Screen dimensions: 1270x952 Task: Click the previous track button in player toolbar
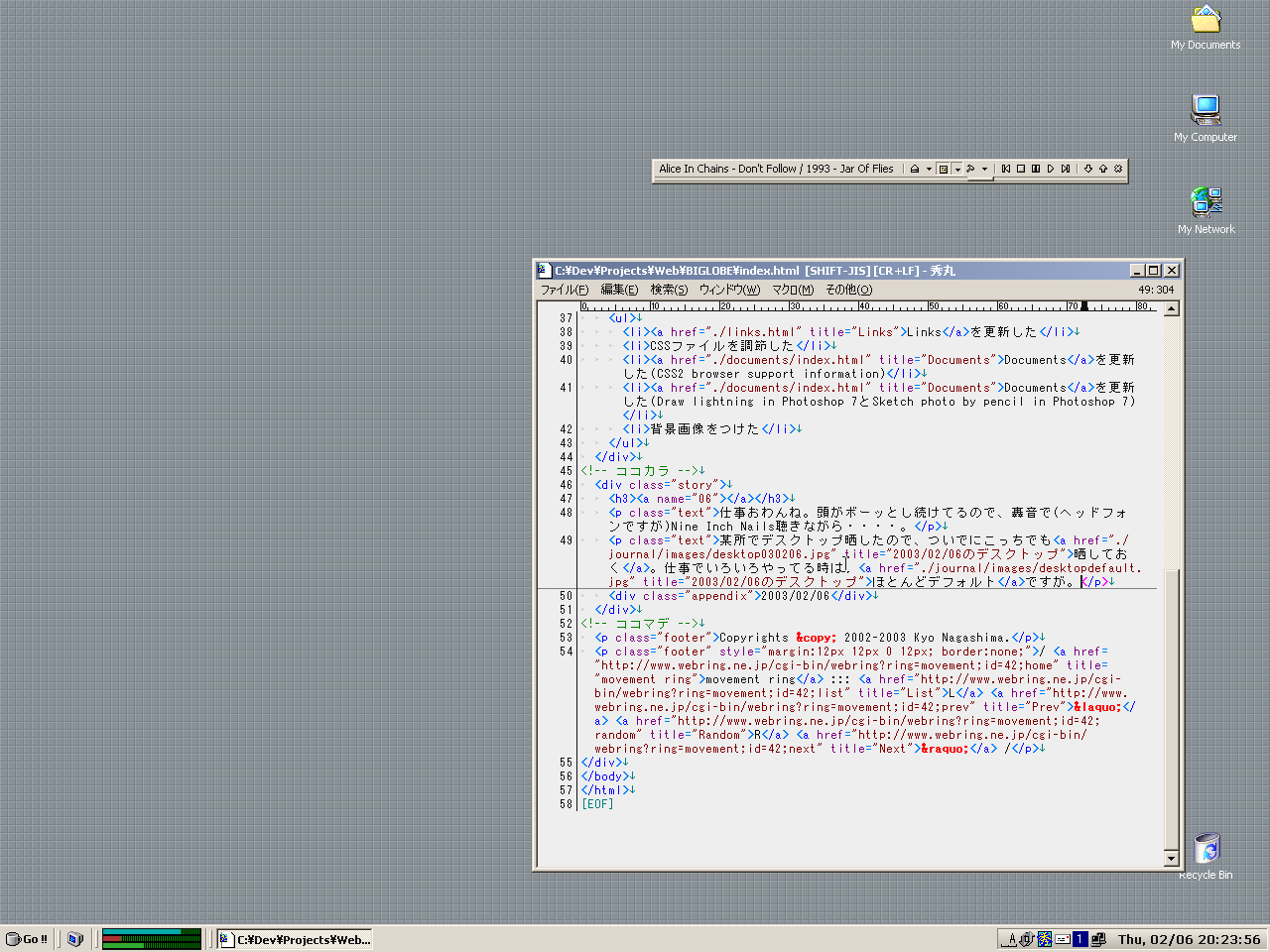point(1006,169)
